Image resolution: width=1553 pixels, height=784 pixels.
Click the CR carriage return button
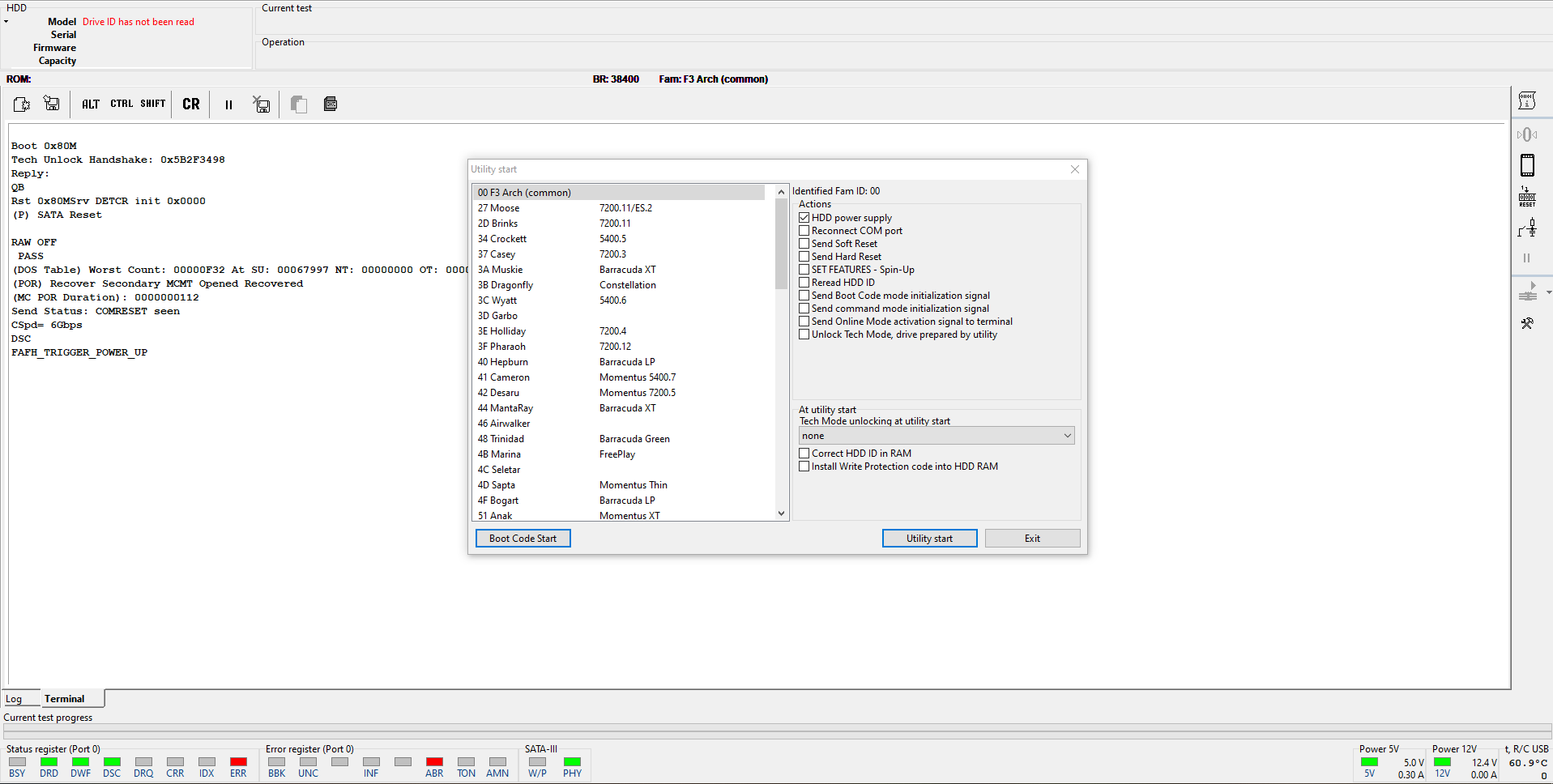[x=191, y=104]
